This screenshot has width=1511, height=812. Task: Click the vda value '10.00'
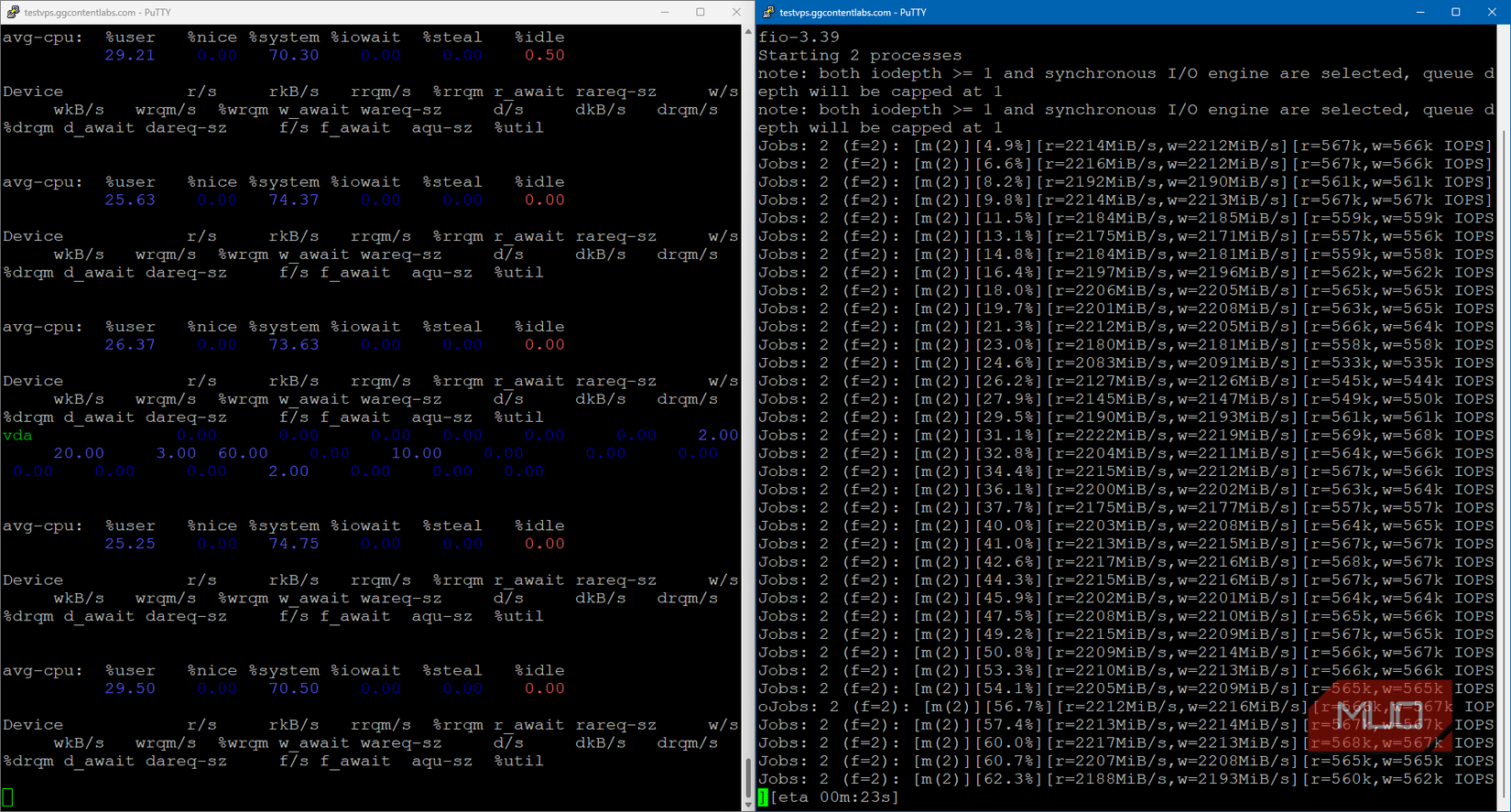[417, 454]
